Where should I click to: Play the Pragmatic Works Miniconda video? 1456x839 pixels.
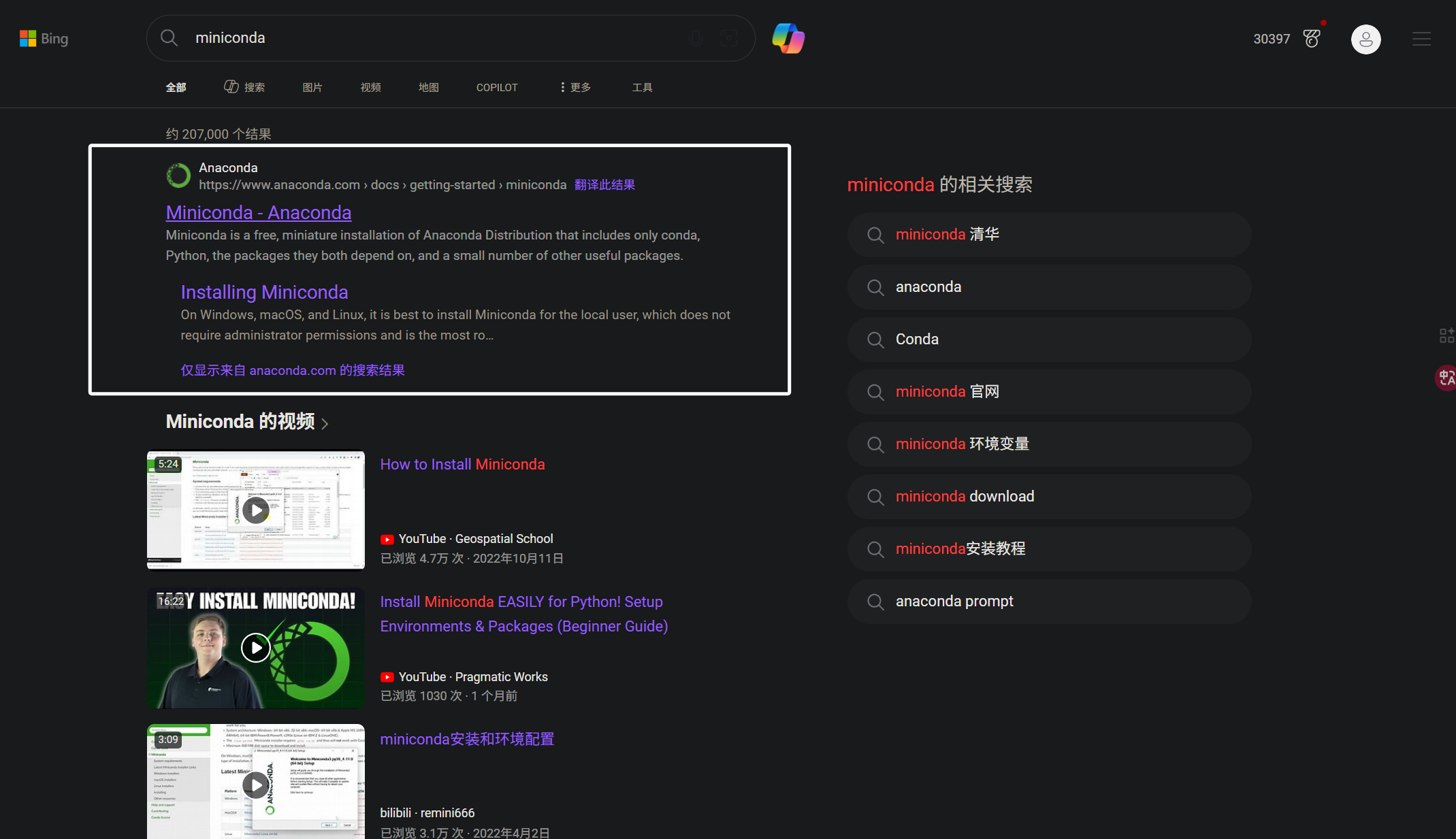pyautogui.click(x=255, y=648)
